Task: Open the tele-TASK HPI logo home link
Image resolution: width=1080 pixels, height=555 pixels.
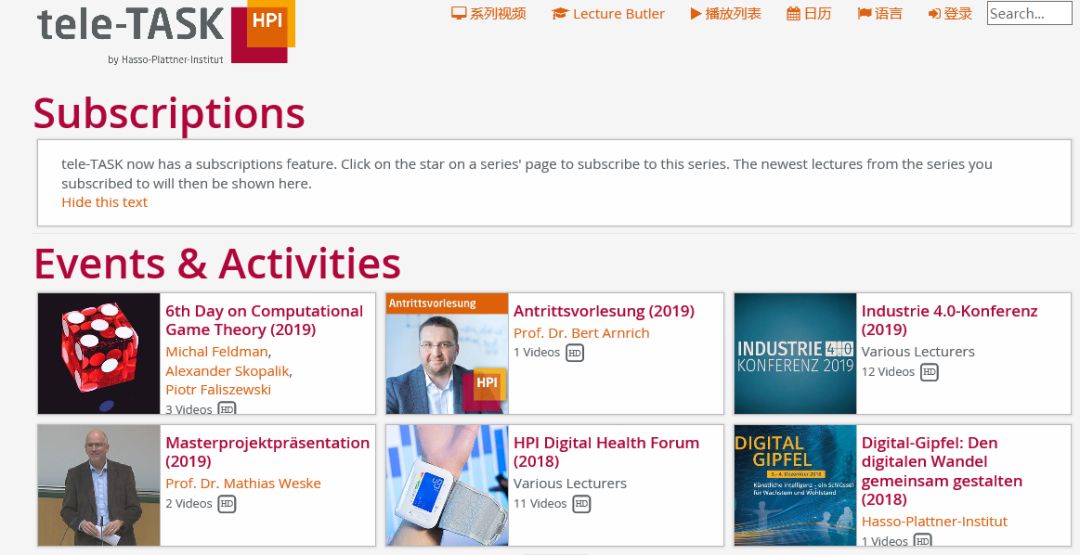Action: point(166,32)
